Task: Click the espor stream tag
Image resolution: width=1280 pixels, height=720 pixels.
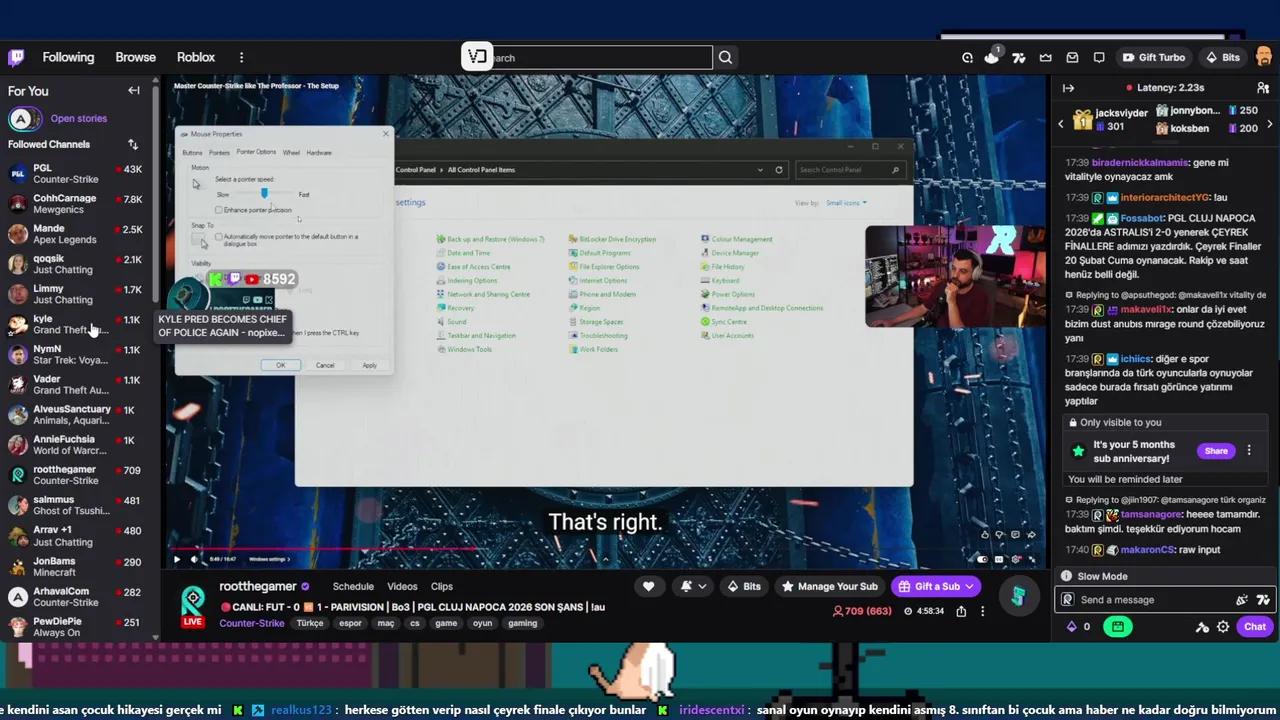Action: [350, 623]
